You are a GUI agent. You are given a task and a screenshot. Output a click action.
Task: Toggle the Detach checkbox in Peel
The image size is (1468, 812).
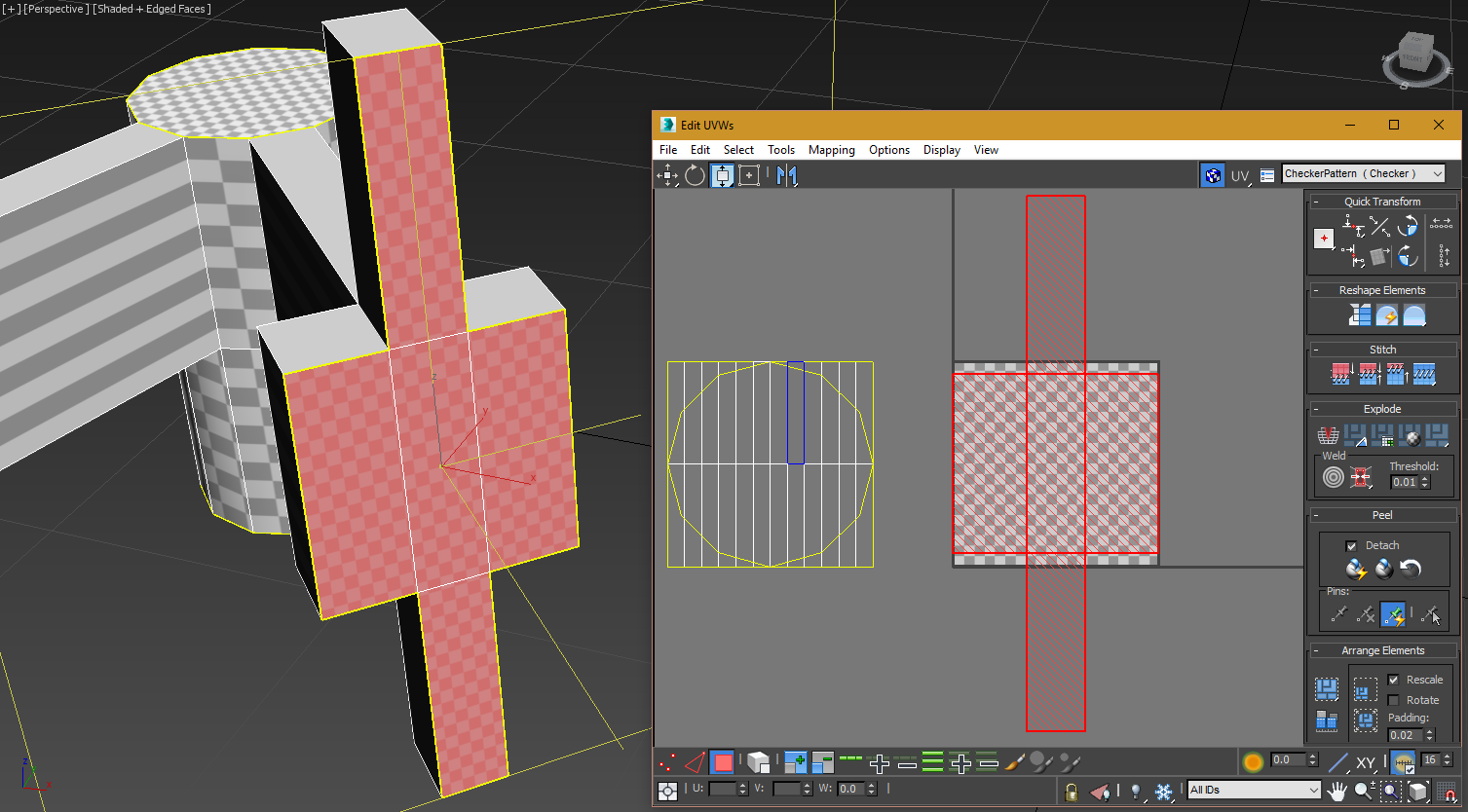coord(1351,545)
